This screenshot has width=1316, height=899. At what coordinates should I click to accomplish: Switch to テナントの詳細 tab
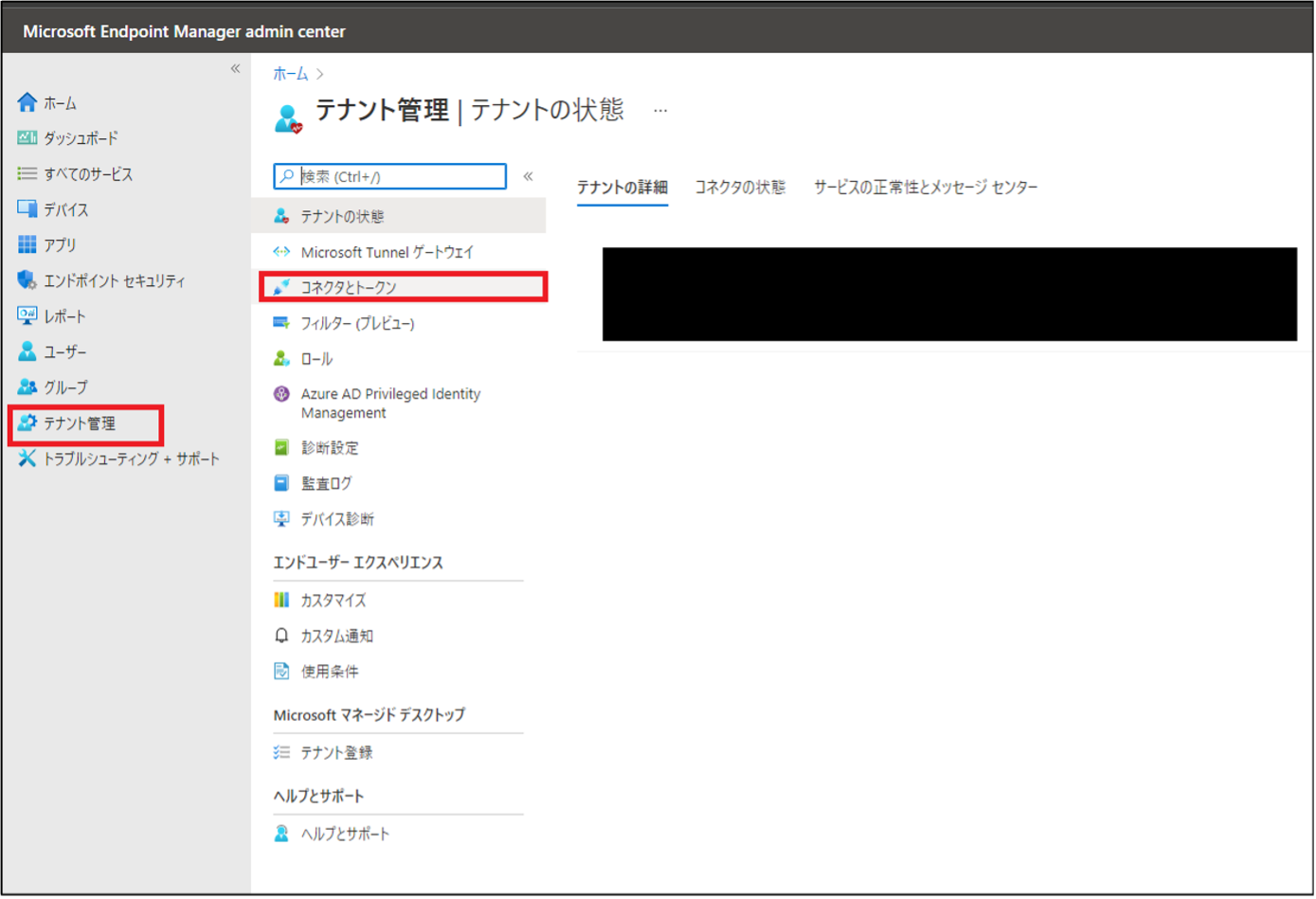point(622,187)
